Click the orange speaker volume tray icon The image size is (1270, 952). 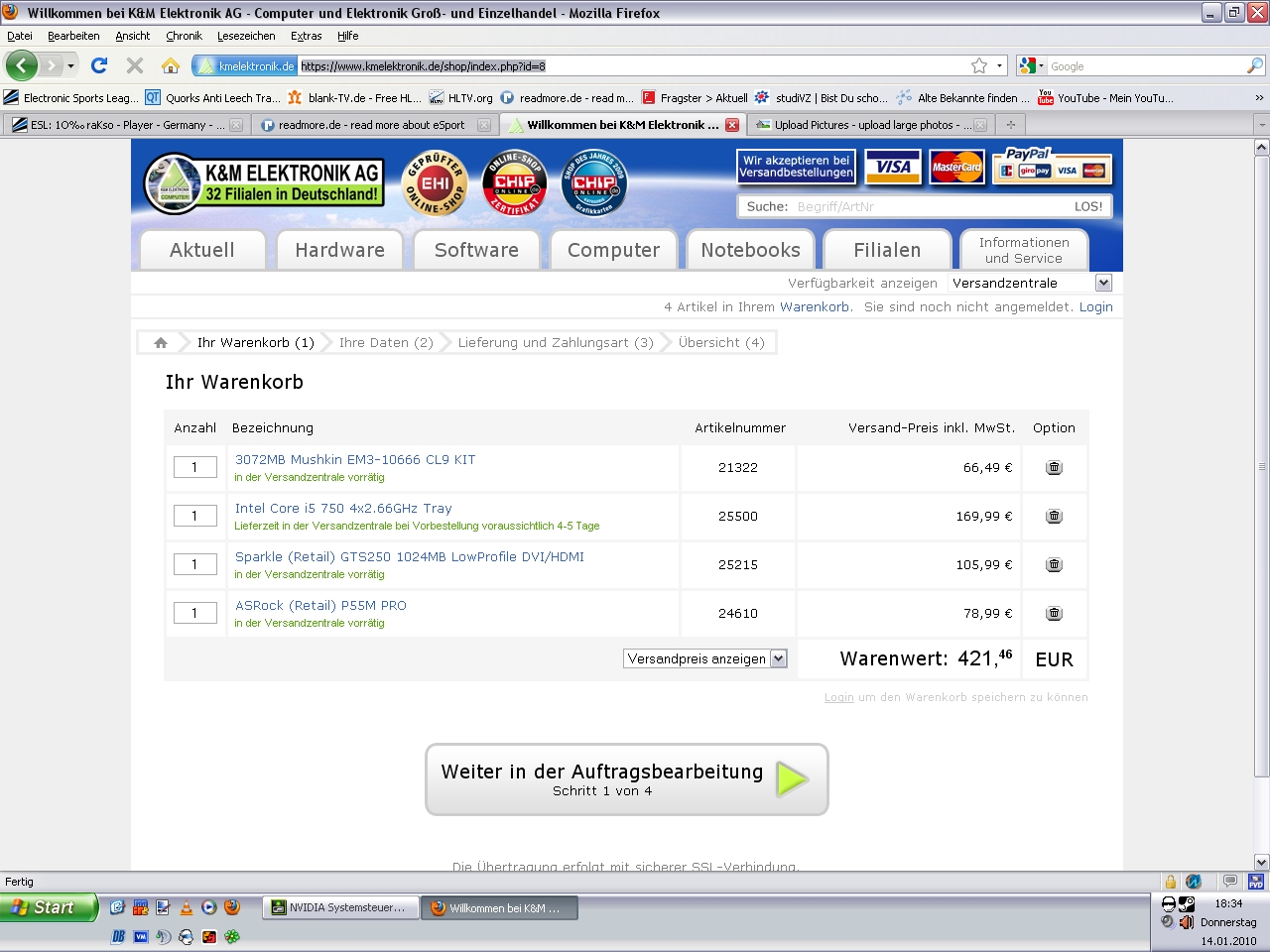(1186, 922)
